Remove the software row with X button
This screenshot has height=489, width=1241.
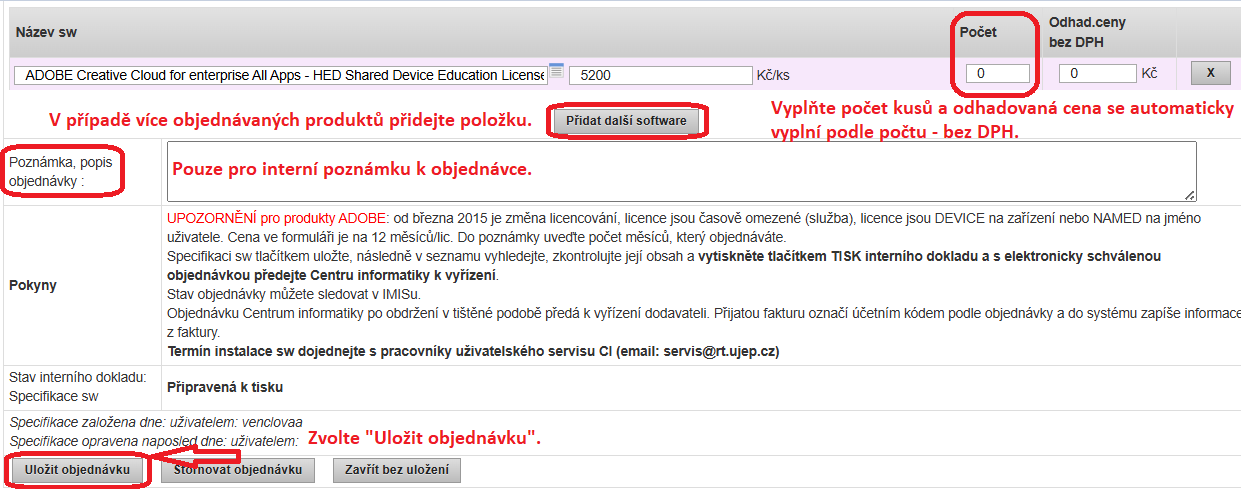tap(1210, 73)
